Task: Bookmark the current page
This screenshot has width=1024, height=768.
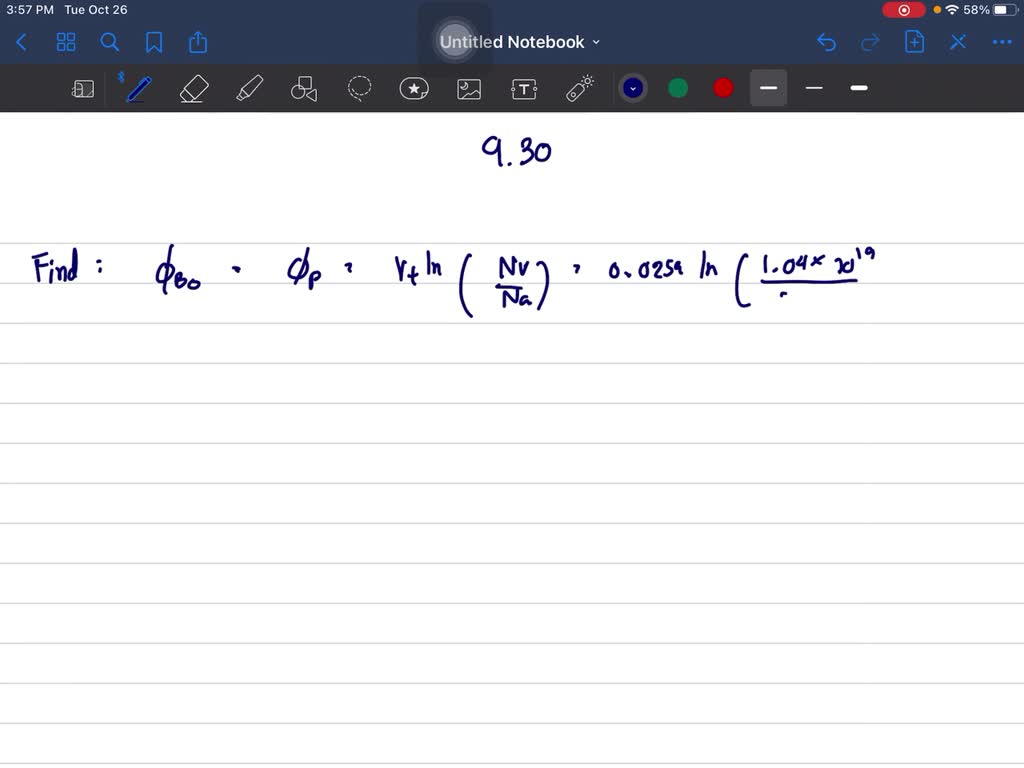Action: tap(154, 42)
